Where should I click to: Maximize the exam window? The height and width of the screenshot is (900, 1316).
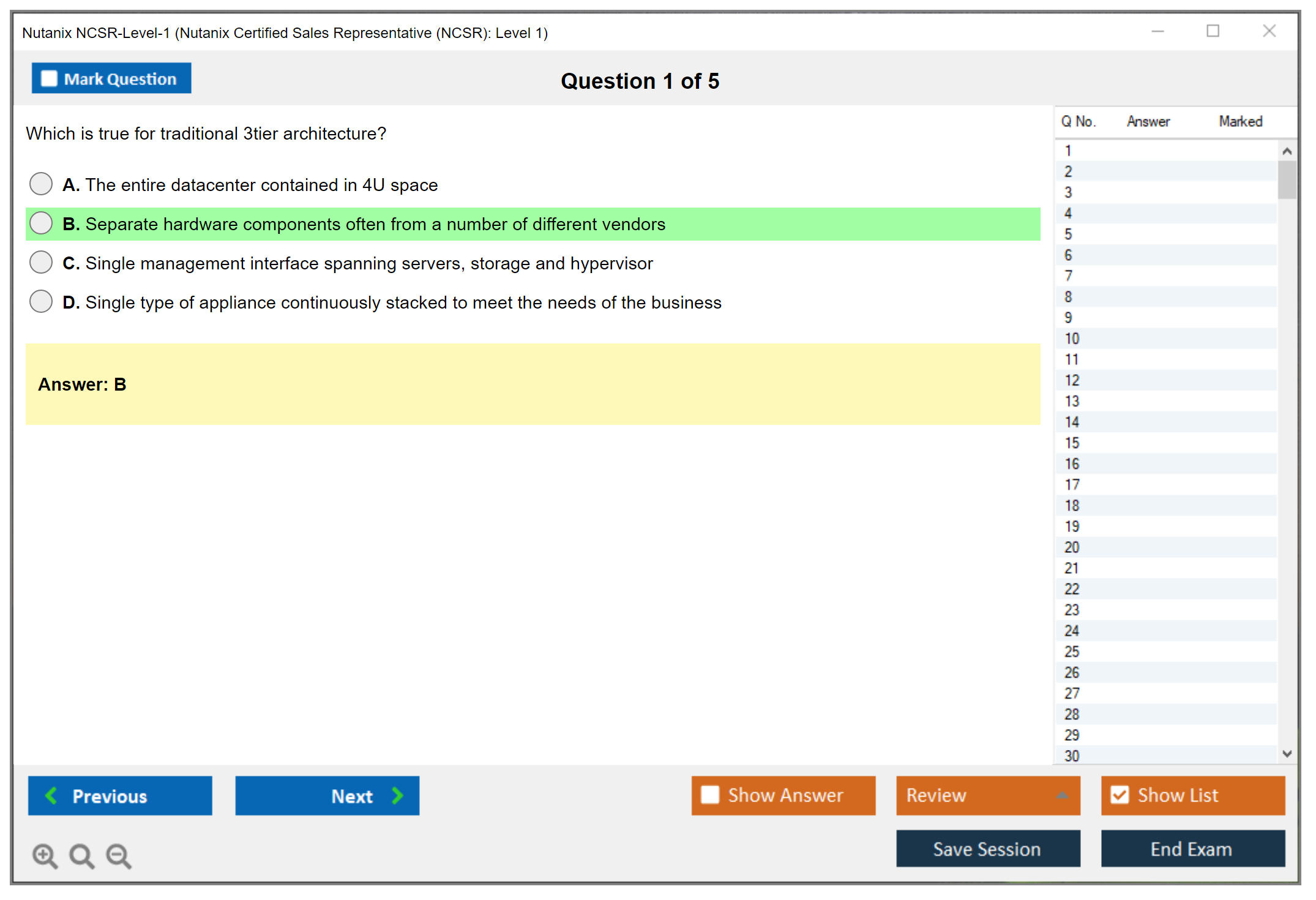tap(1213, 31)
